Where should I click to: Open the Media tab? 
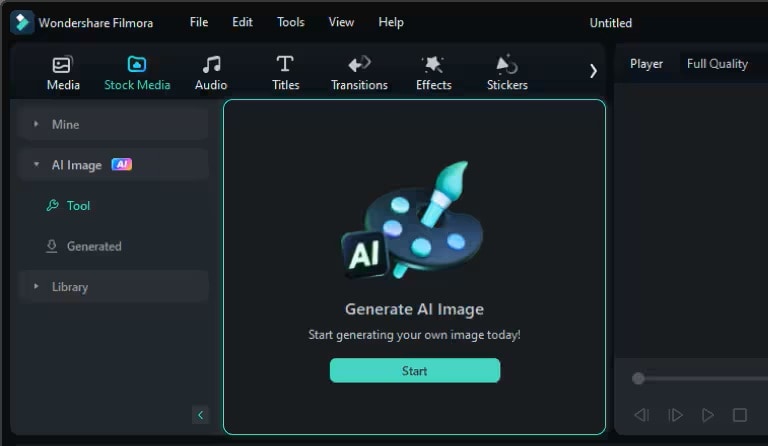(x=63, y=73)
